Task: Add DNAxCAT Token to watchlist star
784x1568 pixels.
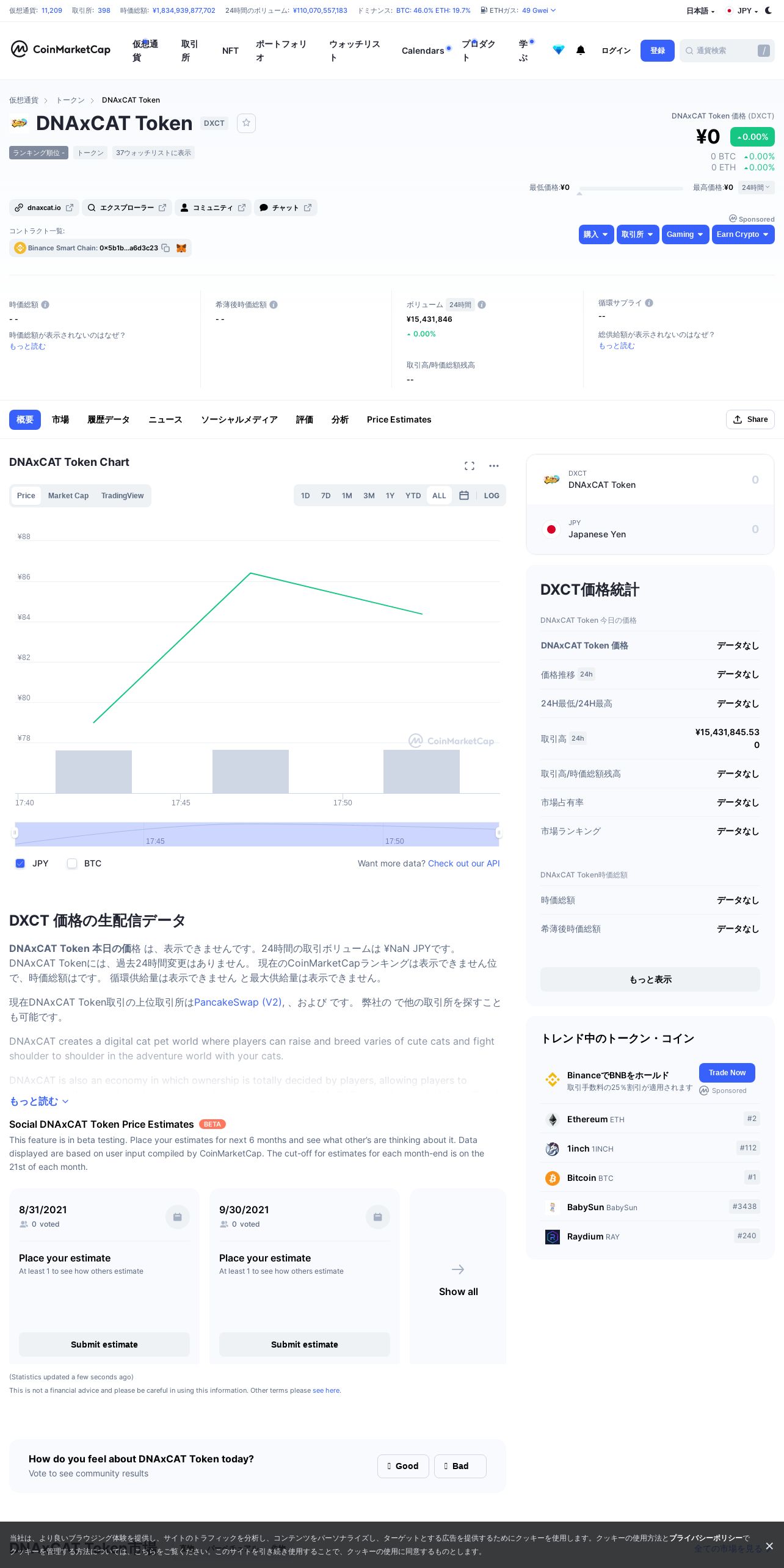Action: pyautogui.click(x=246, y=123)
